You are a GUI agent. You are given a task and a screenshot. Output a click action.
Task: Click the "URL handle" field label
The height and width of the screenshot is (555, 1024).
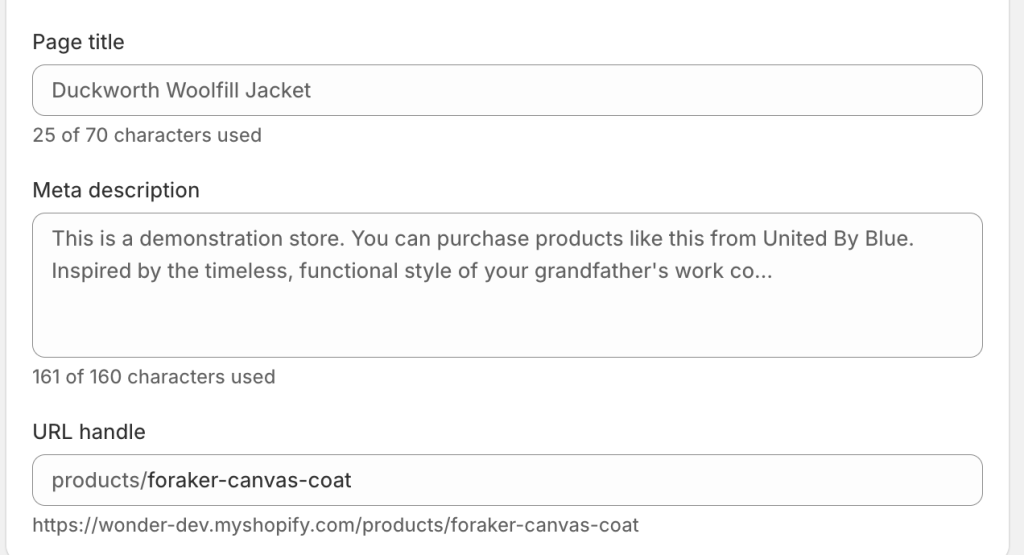88,432
